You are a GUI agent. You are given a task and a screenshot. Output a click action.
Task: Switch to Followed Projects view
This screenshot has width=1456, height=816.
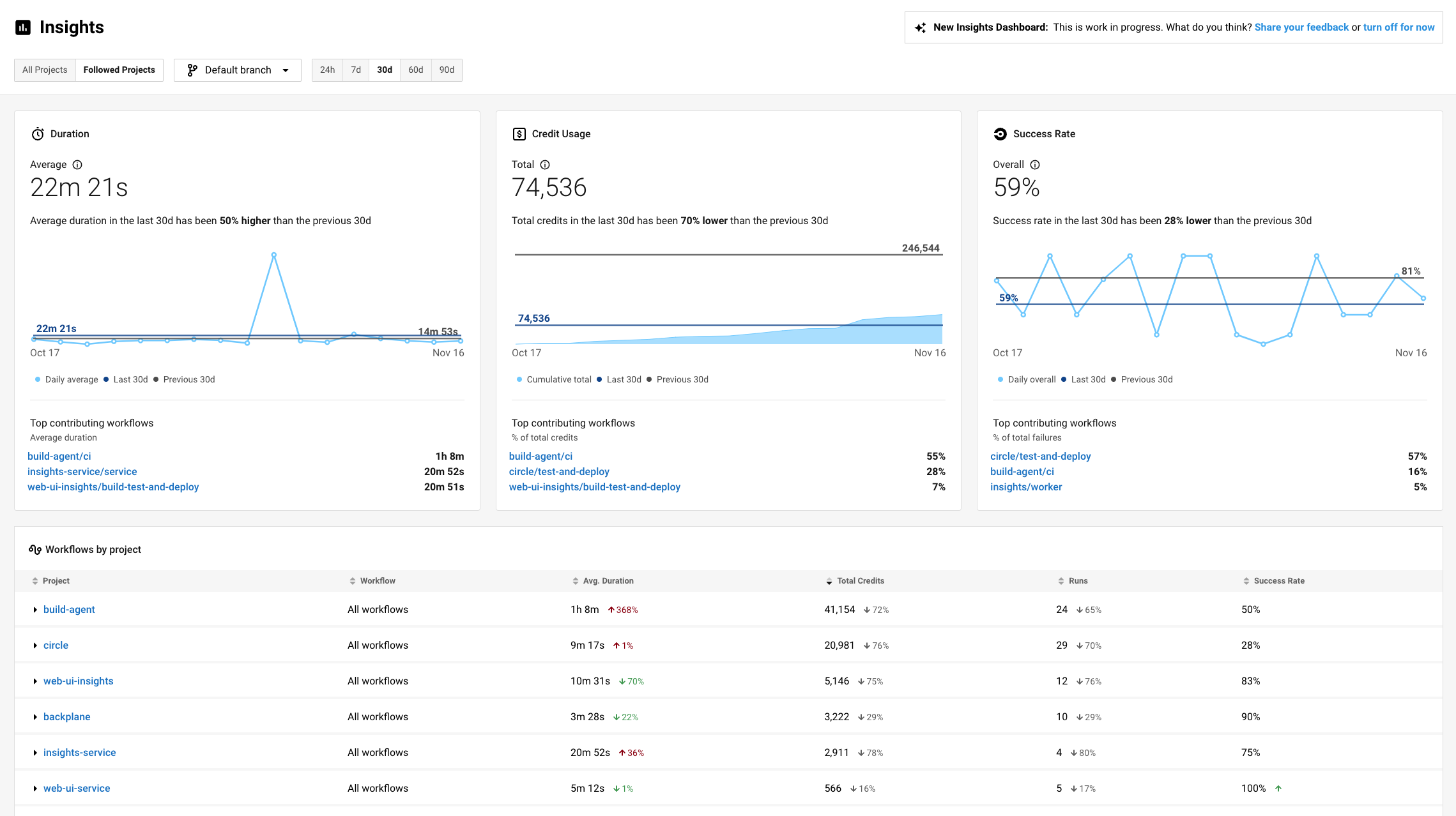pos(119,70)
